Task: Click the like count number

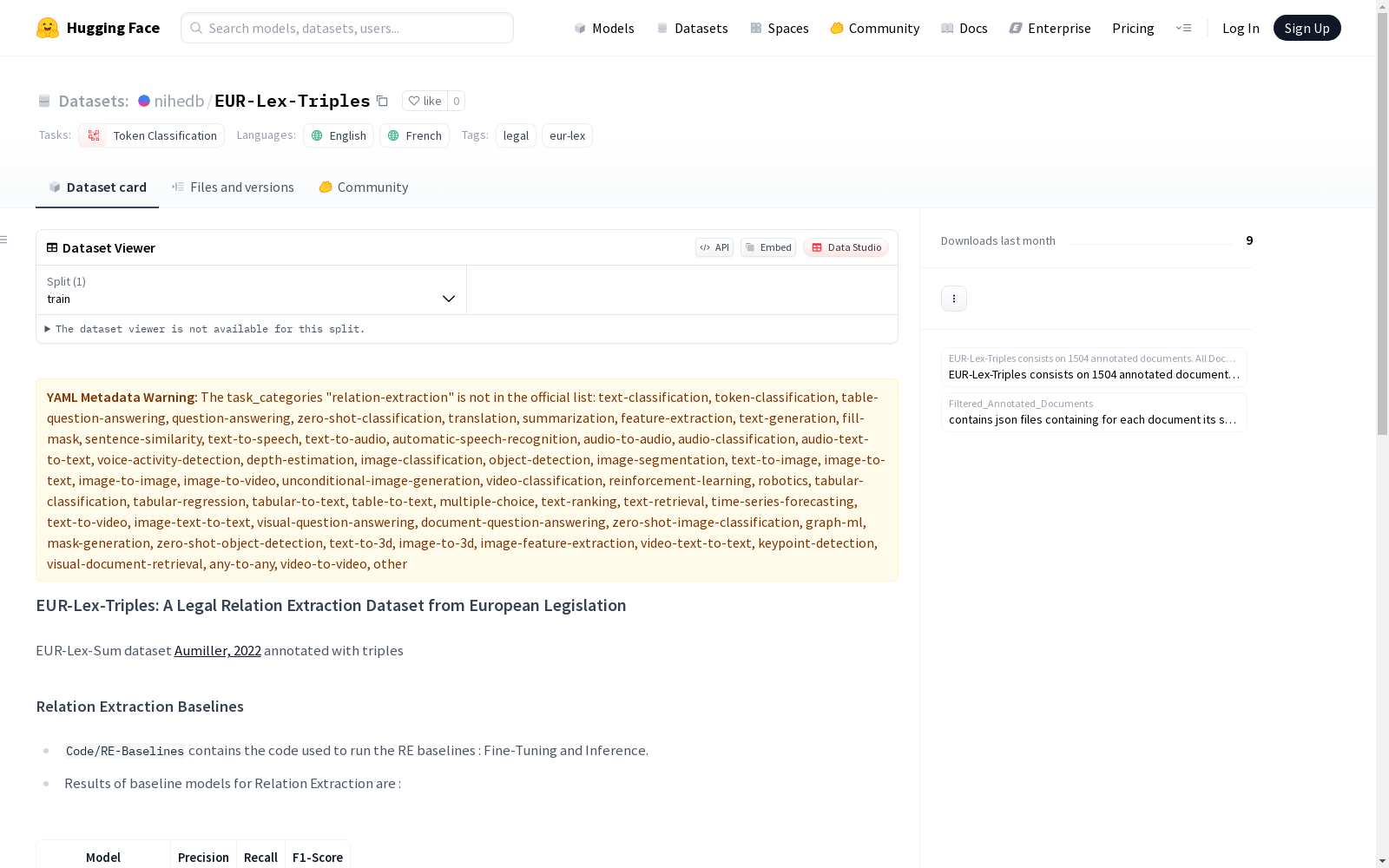Action: [457, 101]
